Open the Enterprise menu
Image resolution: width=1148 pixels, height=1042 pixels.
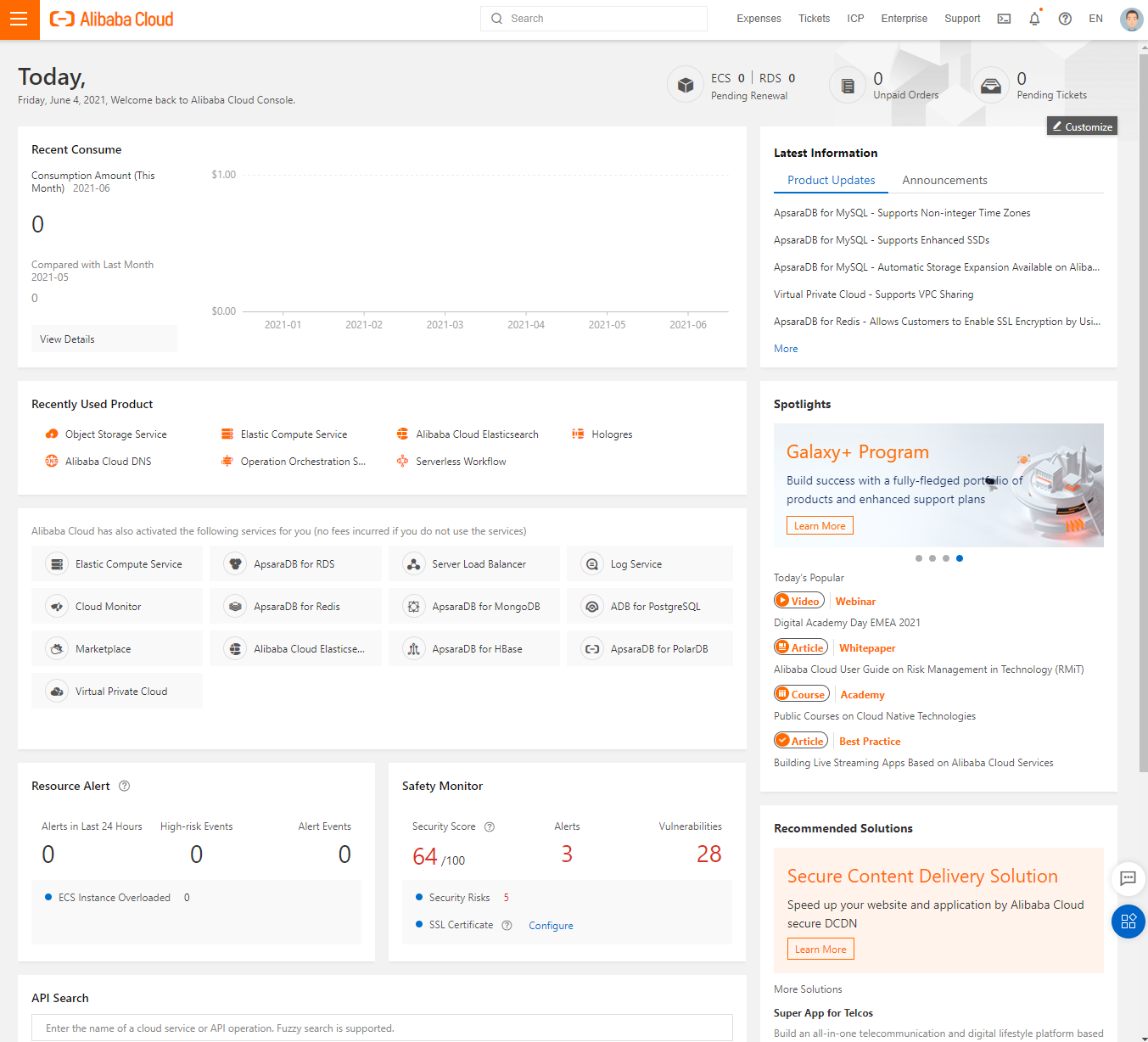point(904,19)
